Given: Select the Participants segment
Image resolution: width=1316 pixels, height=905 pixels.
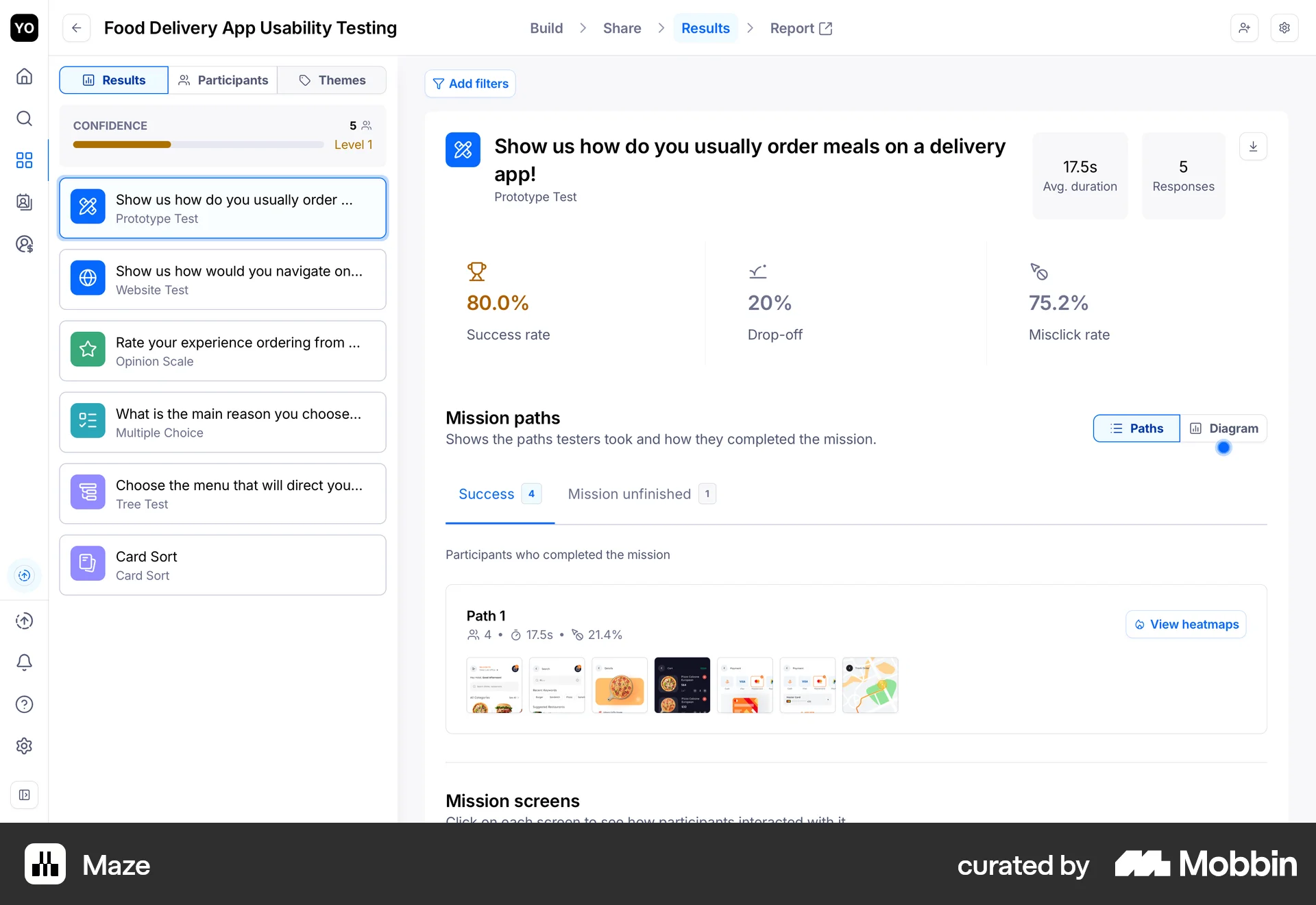Looking at the screenshot, I should [x=223, y=80].
